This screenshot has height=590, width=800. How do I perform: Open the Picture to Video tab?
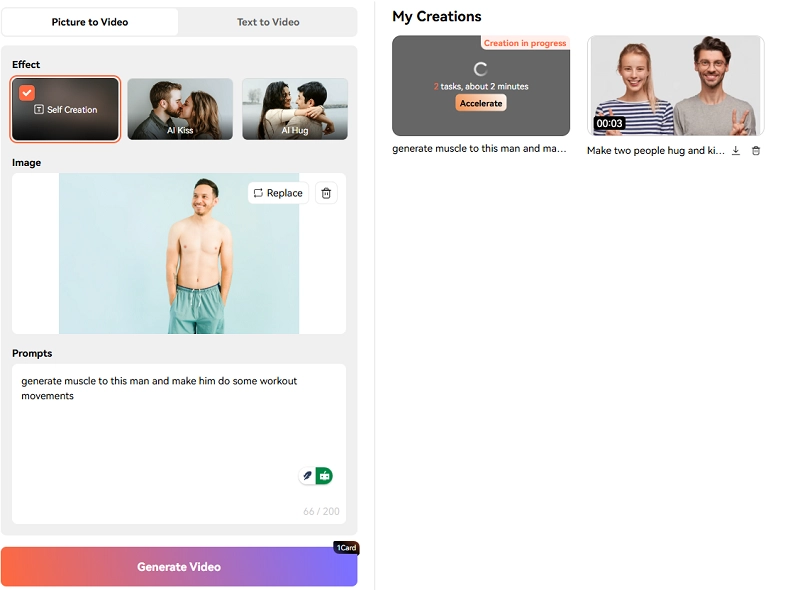(90, 22)
